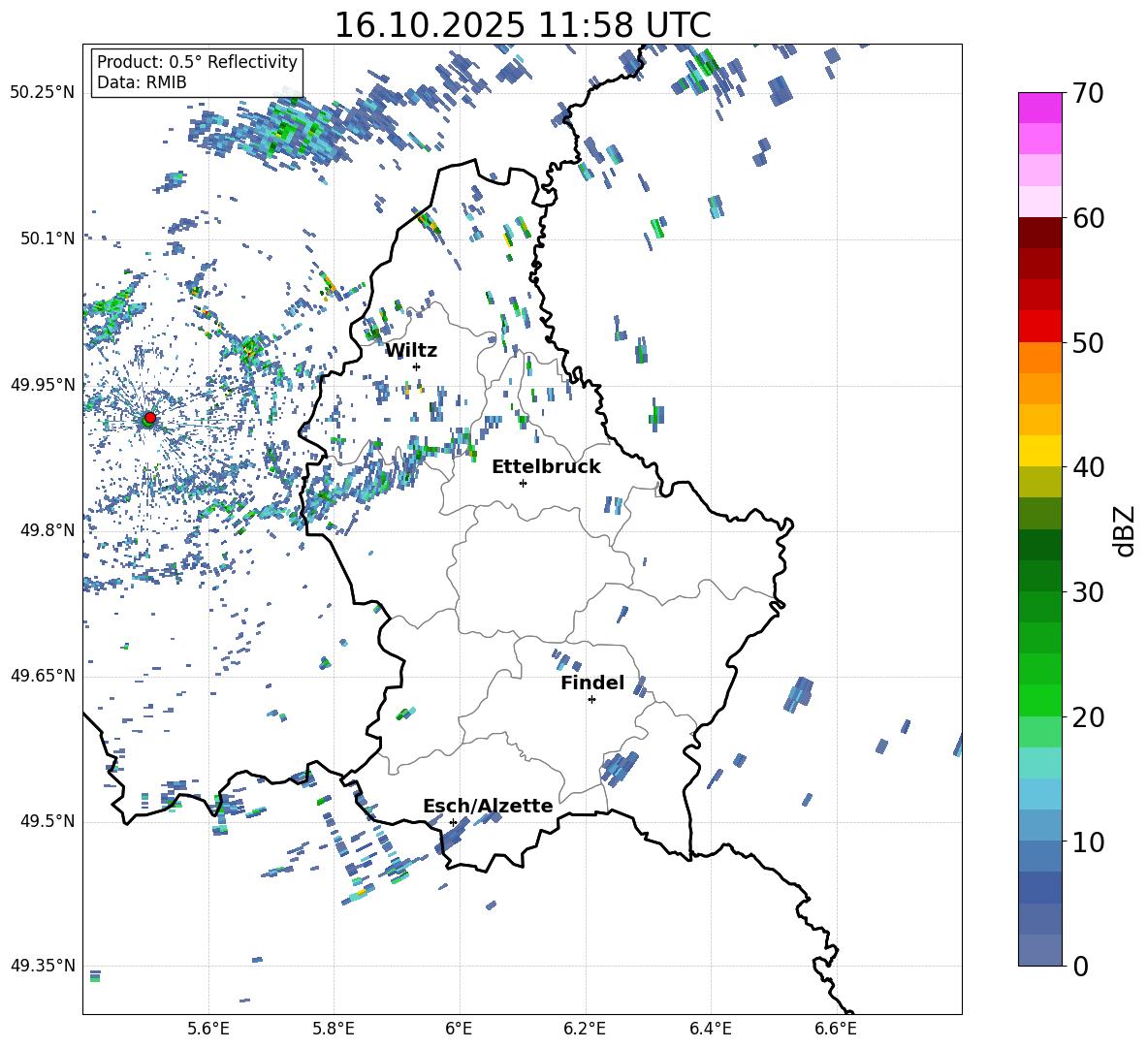Click the colorbar tick label 70
This screenshot has height=1048, width=1148.
(1088, 93)
